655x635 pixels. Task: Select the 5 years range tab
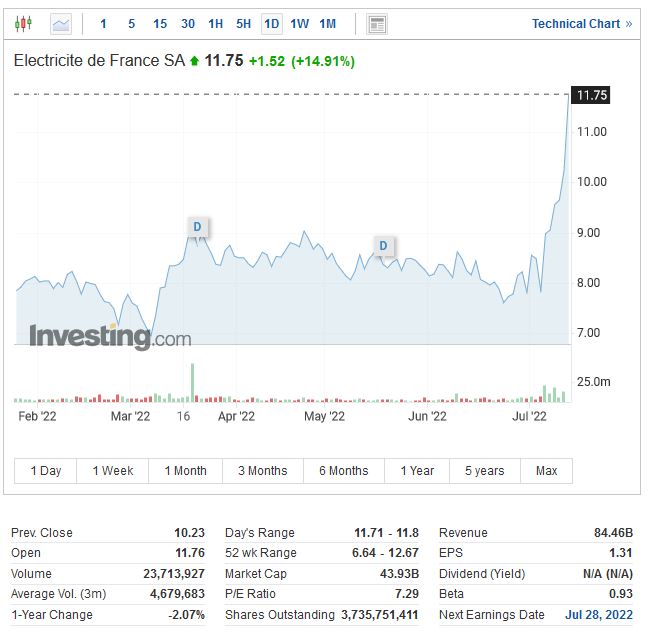coord(484,471)
